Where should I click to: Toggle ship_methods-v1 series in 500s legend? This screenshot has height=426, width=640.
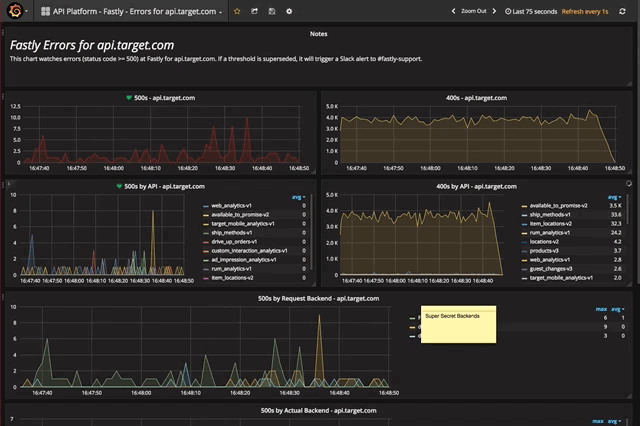231,233
